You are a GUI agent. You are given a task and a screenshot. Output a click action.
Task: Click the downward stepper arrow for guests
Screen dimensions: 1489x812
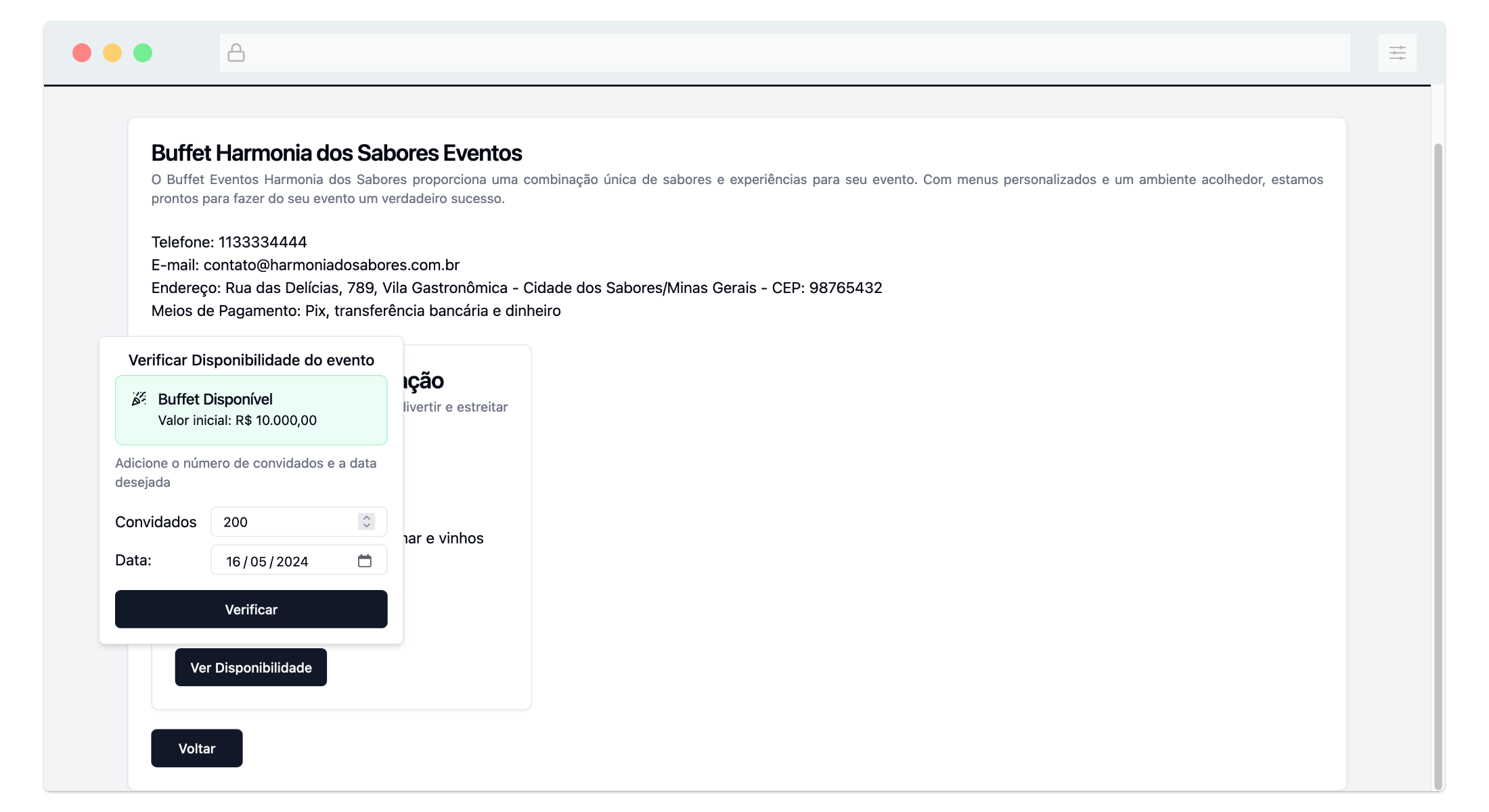point(367,525)
